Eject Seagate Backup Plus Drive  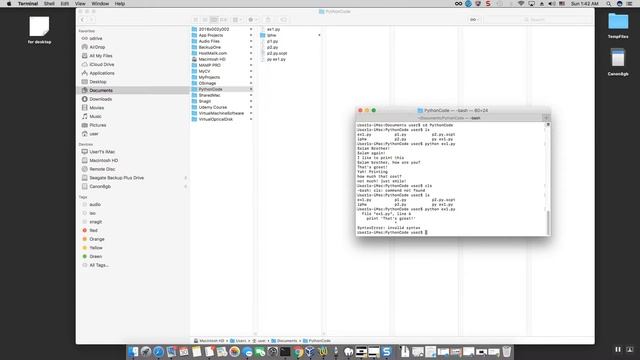tap(186, 178)
